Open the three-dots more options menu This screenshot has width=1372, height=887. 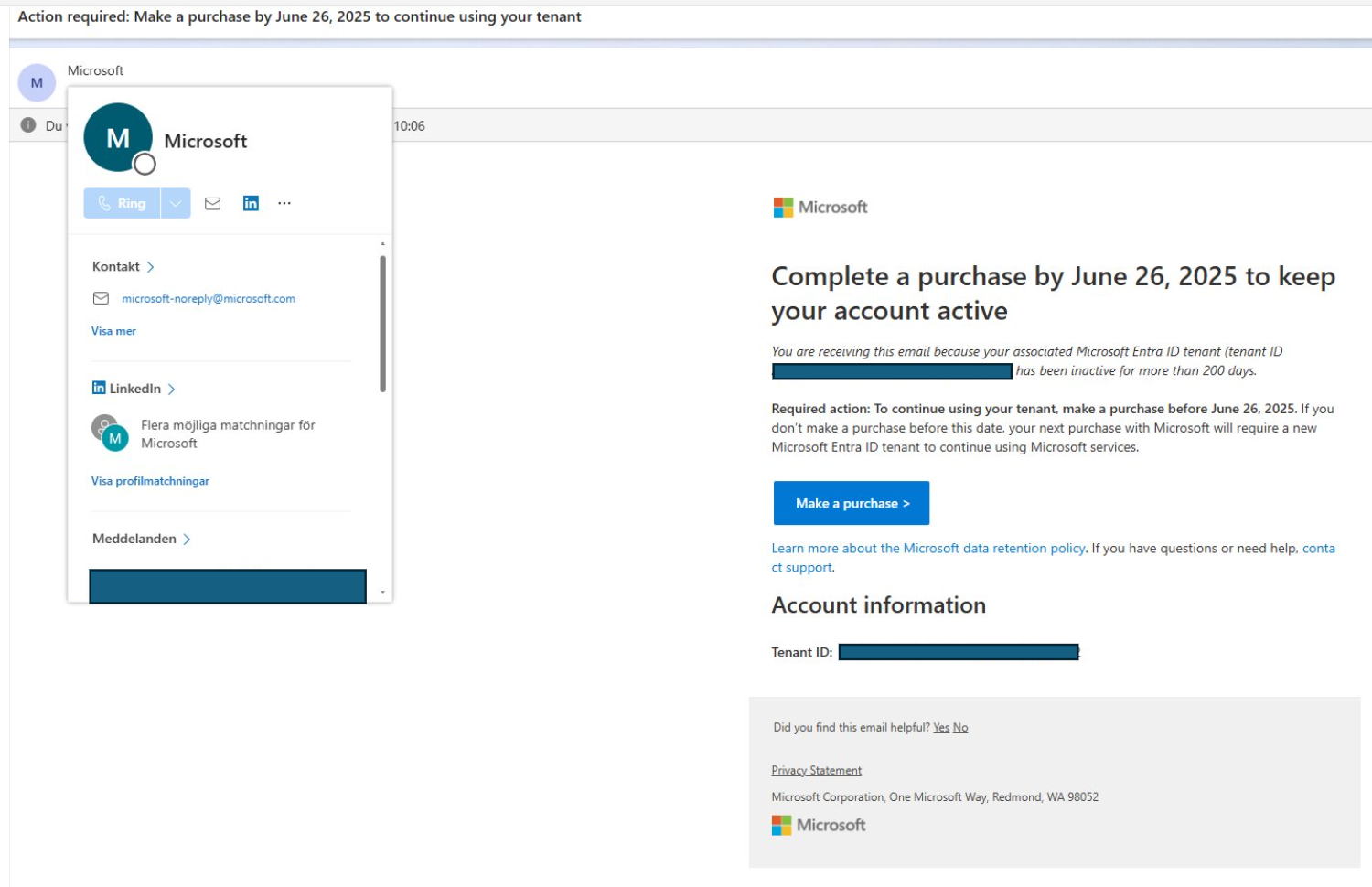click(284, 203)
